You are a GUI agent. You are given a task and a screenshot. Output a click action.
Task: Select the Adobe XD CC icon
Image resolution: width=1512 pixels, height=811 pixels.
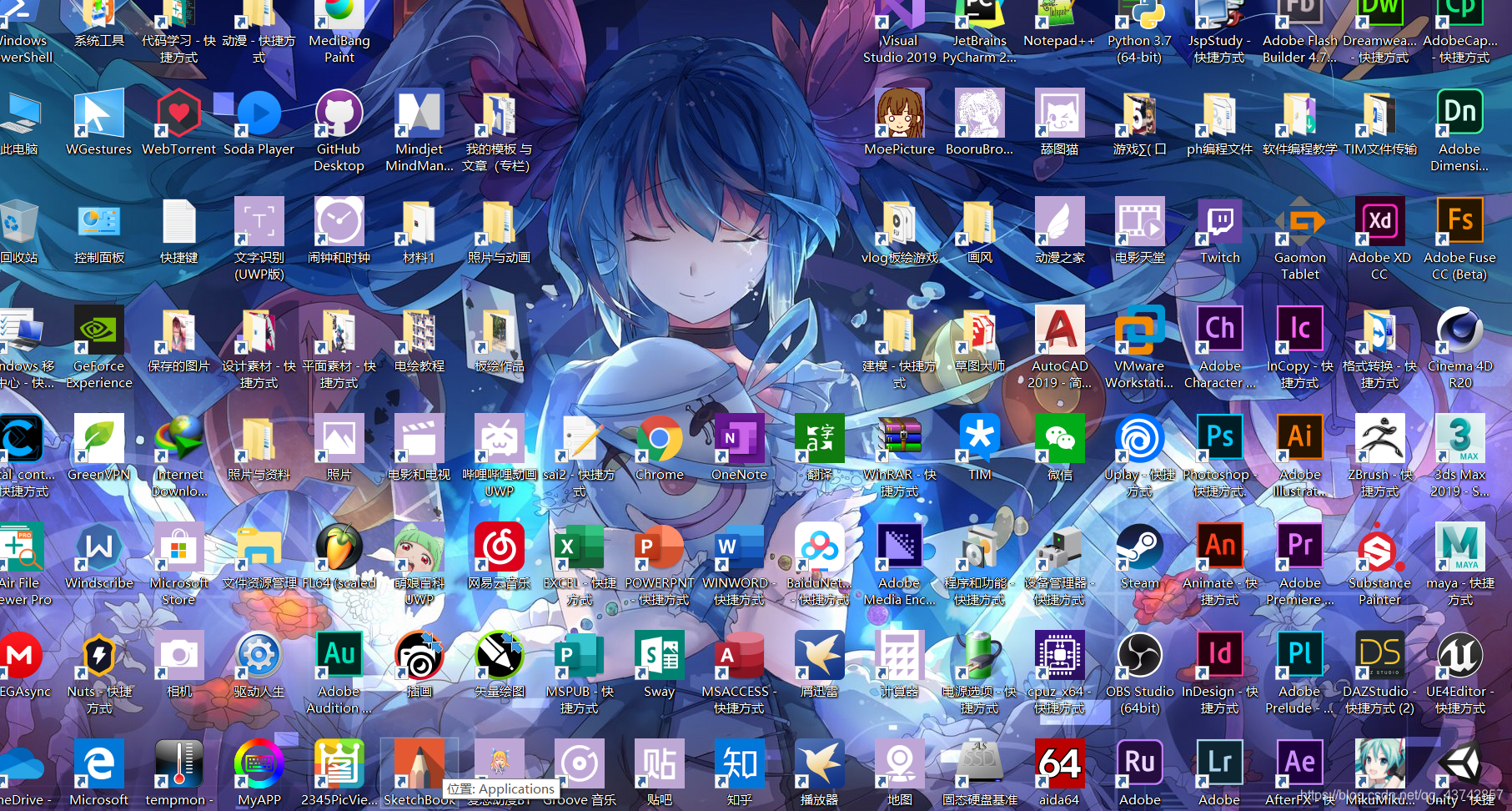pos(1379,222)
